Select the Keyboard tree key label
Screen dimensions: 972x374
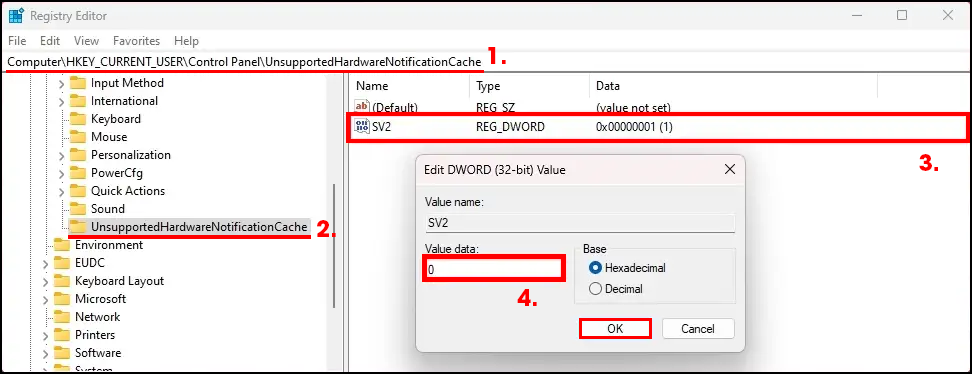(x=116, y=119)
